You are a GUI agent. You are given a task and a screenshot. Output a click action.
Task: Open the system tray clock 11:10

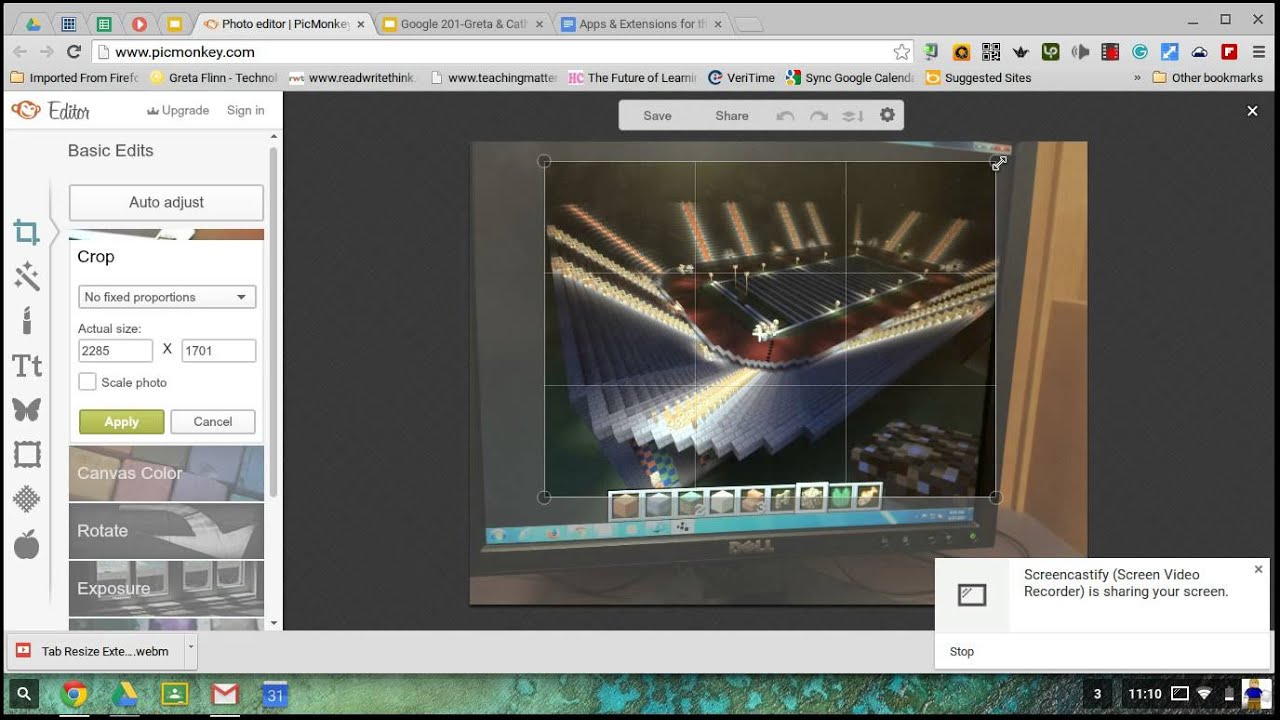[1145, 693]
